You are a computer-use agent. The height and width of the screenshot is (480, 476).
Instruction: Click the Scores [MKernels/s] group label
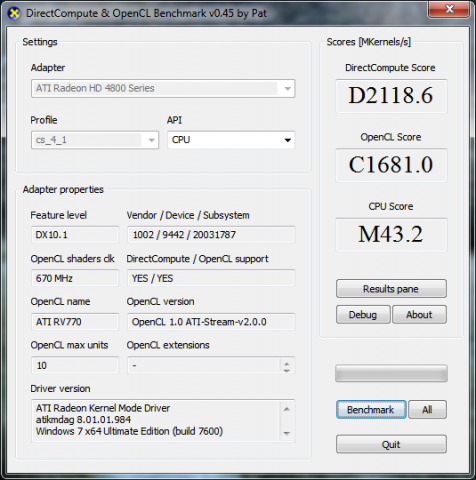click(369, 42)
